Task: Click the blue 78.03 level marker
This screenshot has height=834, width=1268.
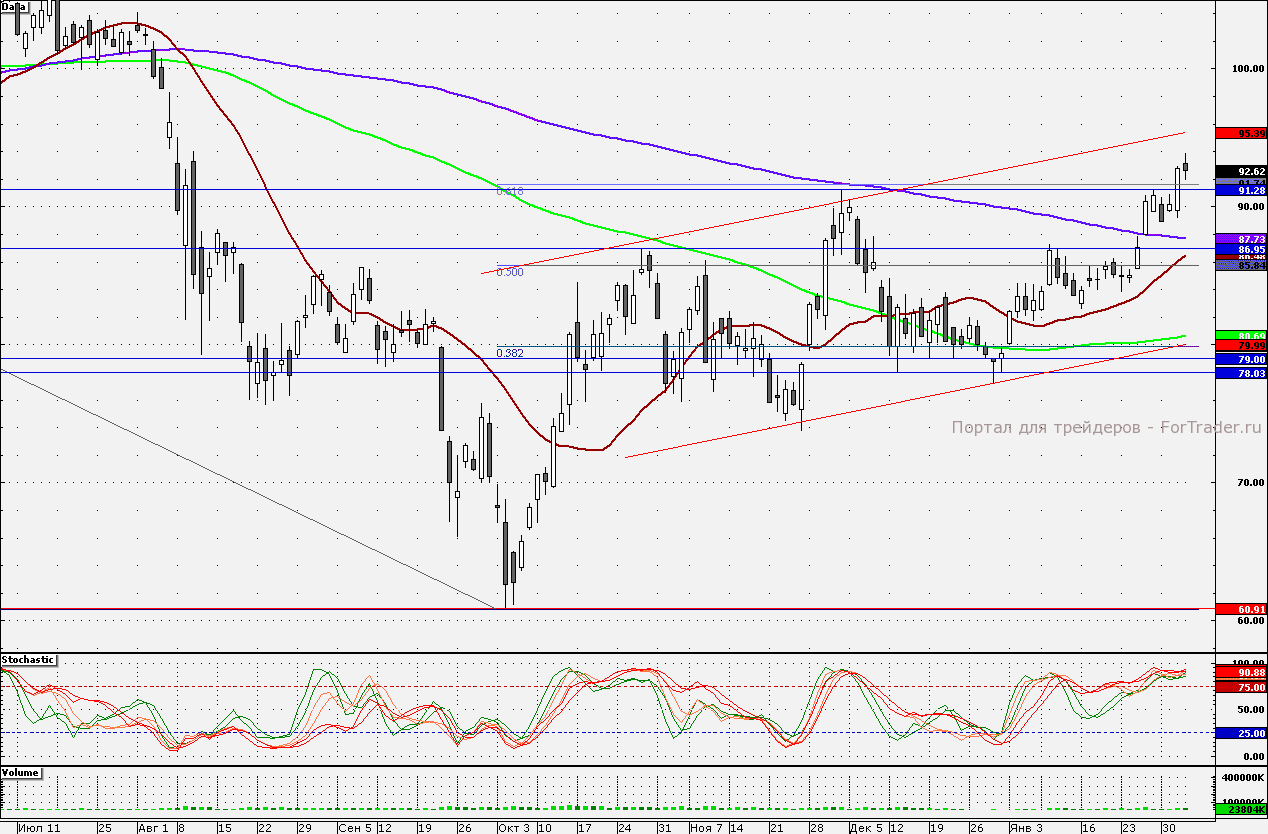Action: coord(1239,373)
